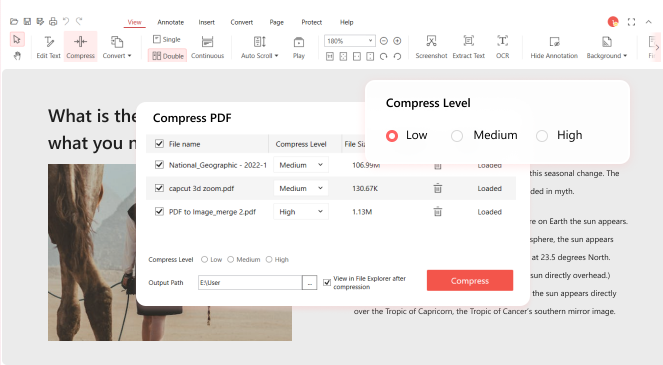The width and height of the screenshot is (663, 365).
Task: Show more toolbar items with right arrow
Action: tap(657, 47)
